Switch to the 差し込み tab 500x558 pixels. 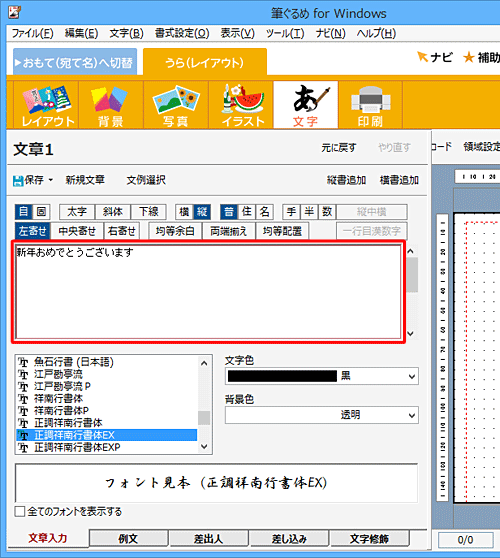pos(289,538)
